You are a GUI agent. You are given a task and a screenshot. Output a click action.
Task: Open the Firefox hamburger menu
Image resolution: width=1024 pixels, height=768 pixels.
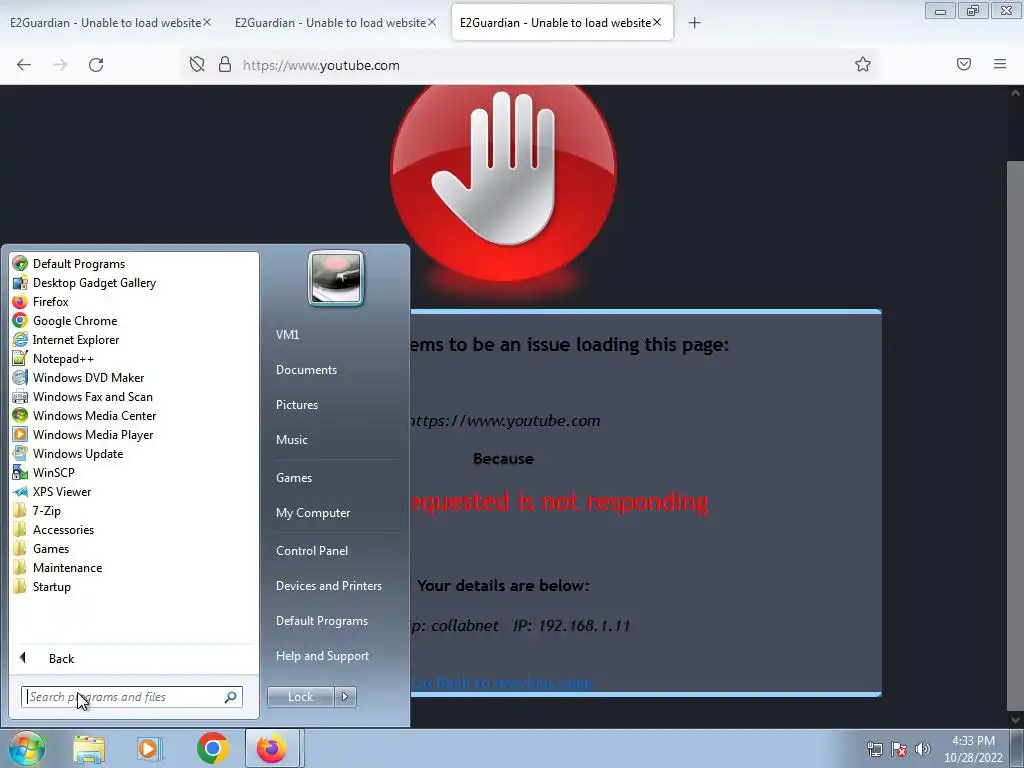[1000, 64]
